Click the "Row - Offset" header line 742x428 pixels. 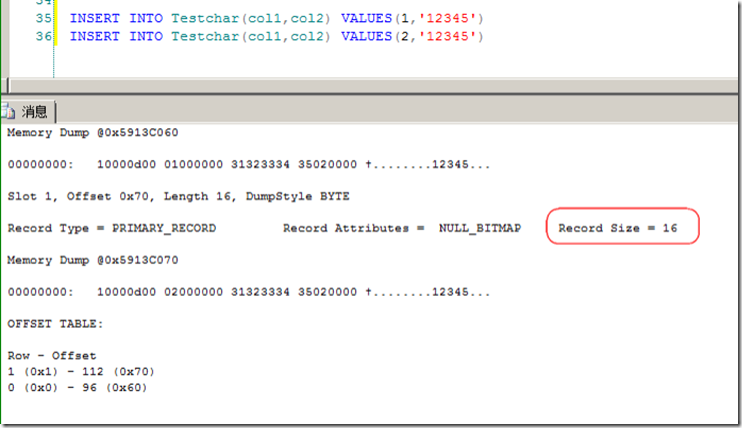click(x=52, y=356)
